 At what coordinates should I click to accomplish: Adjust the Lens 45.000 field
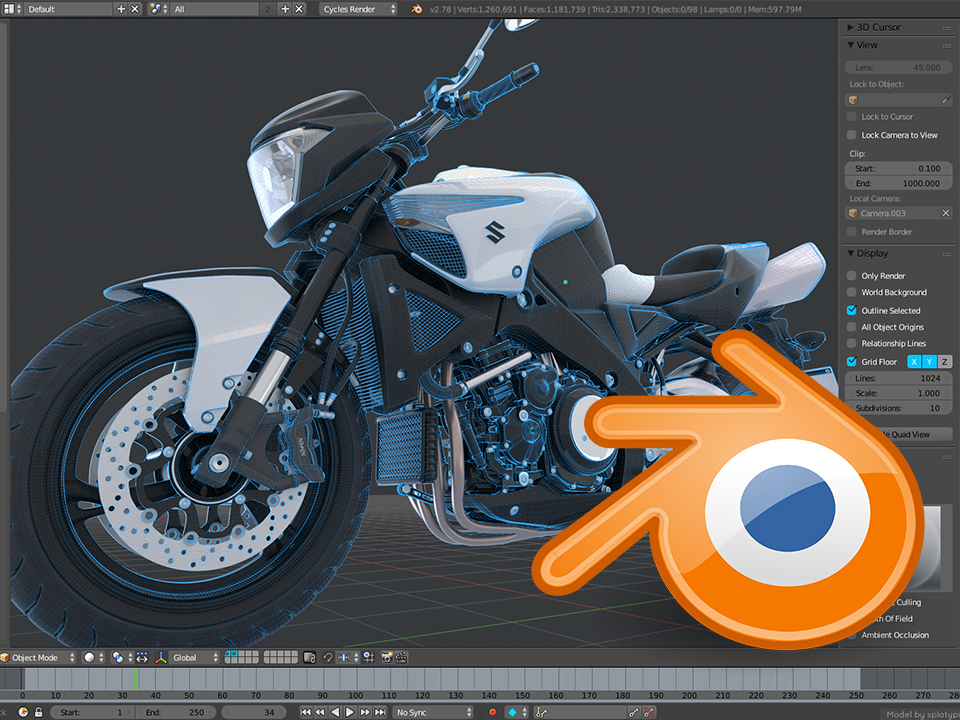(898, 67)
